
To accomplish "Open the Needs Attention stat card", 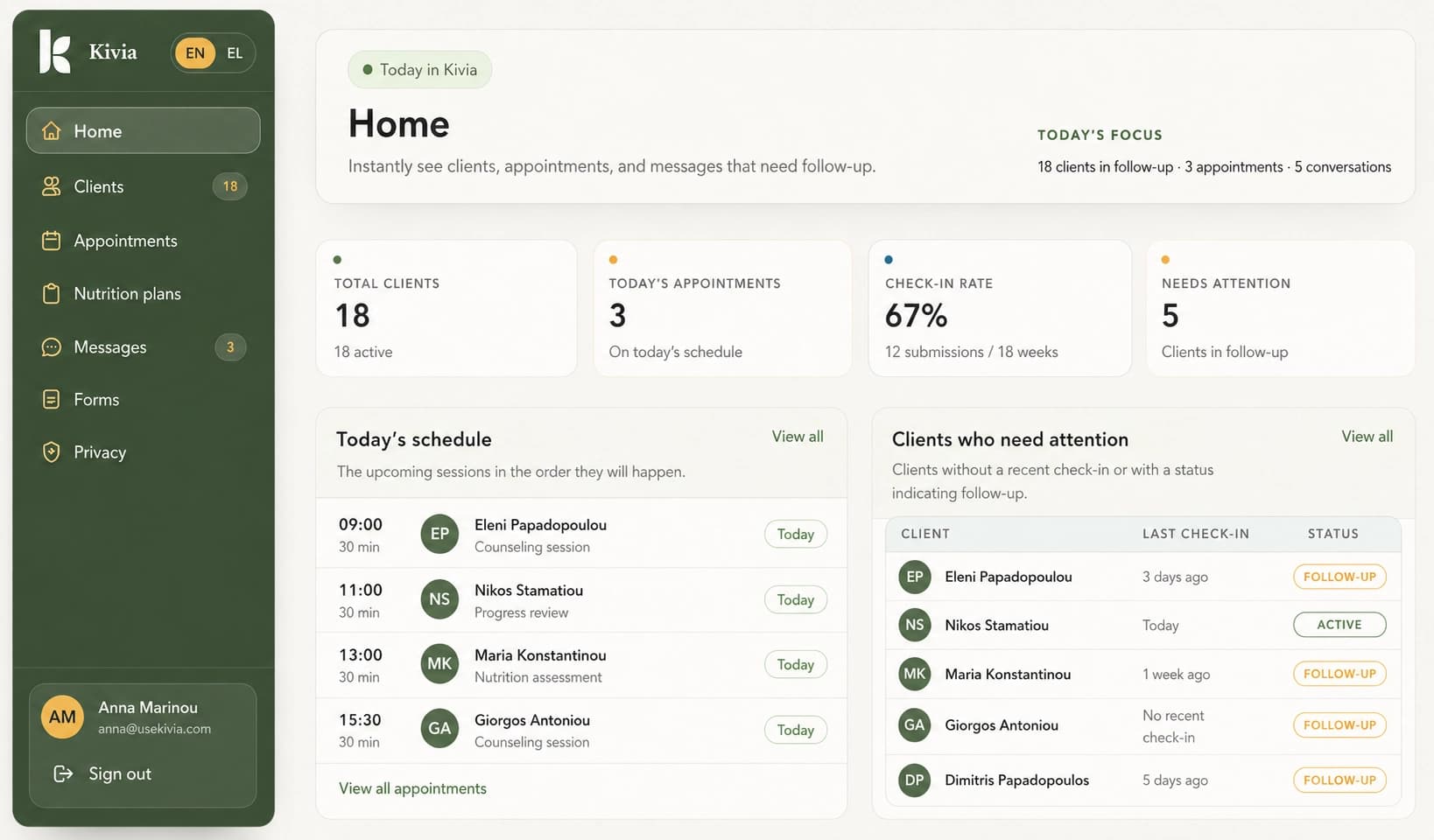I will click(x=1281, y=309).
